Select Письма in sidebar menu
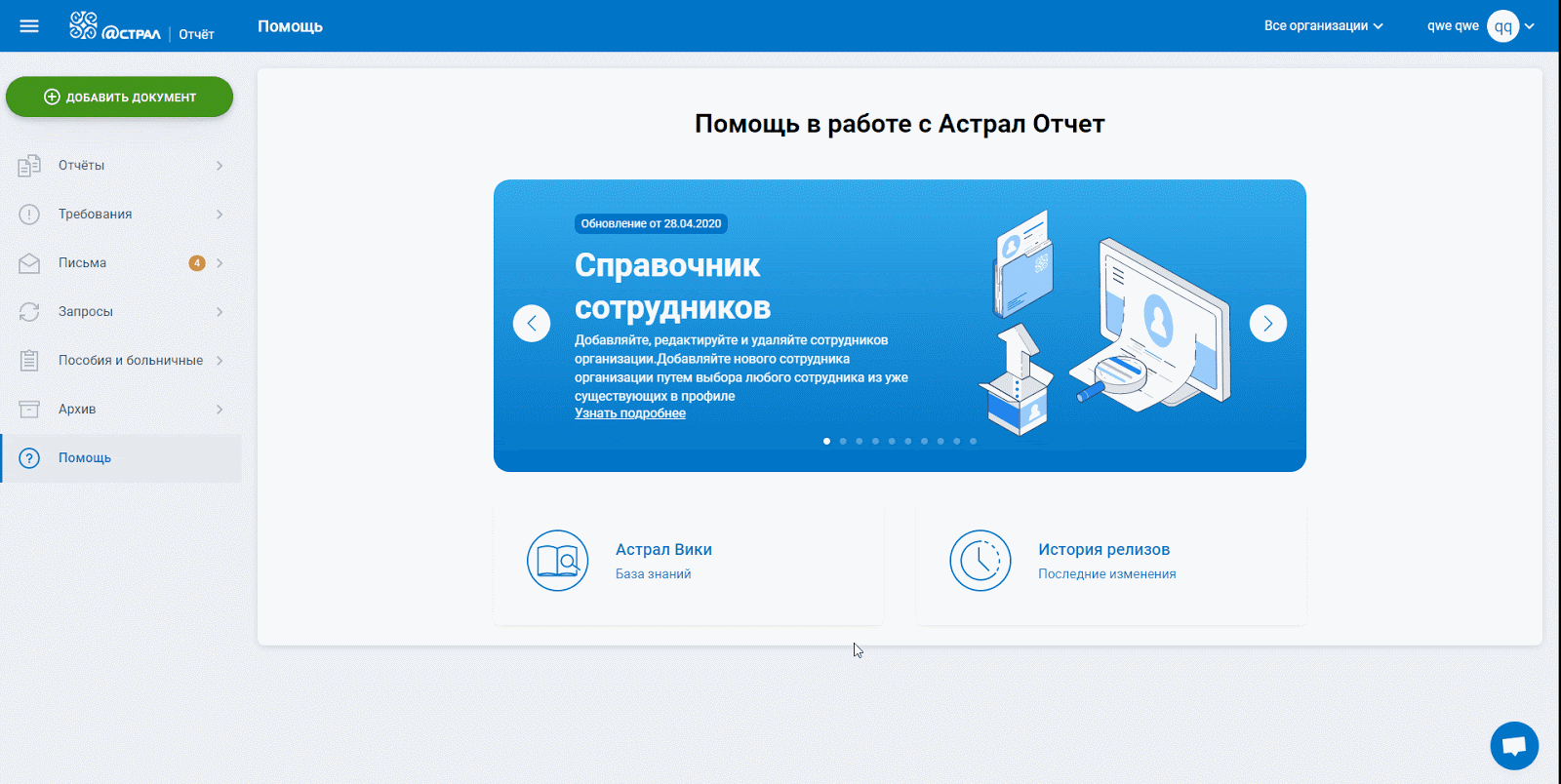Viewport: 1561px width, 784px height. (121, 263)
